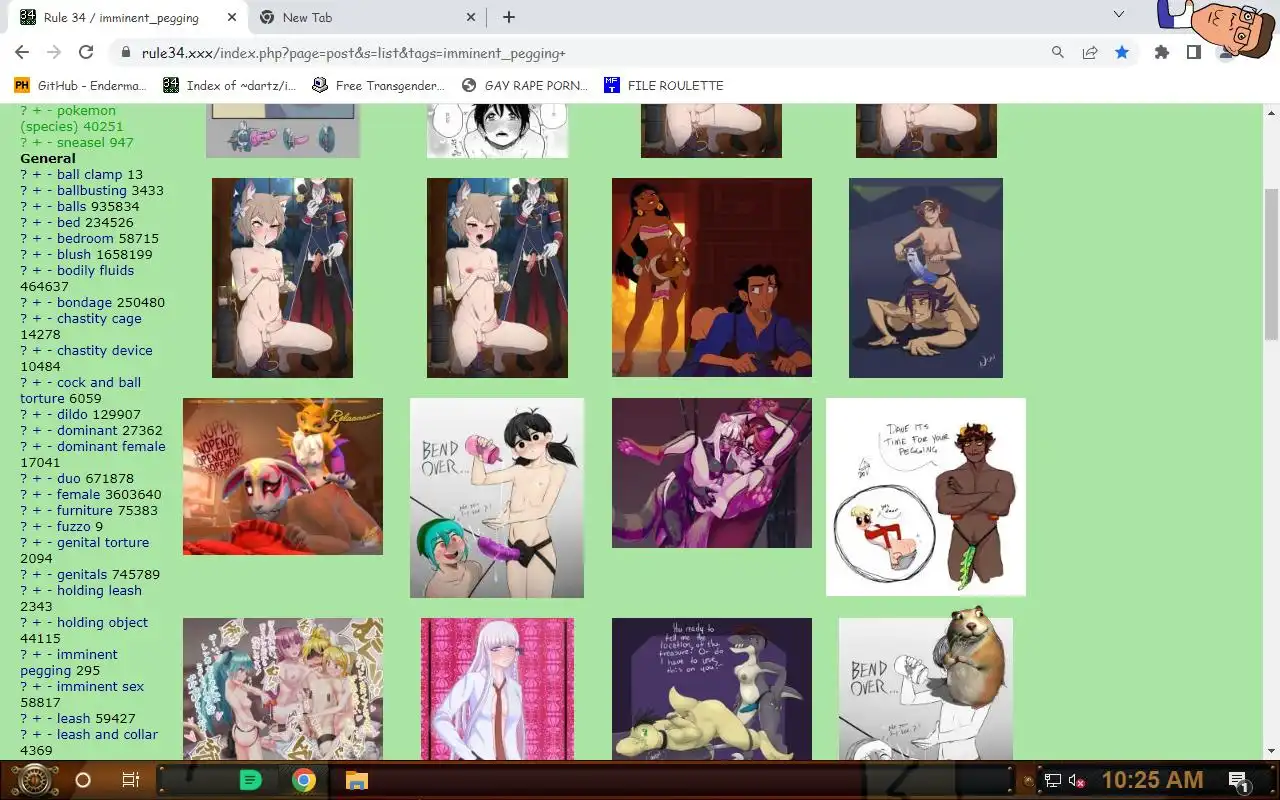Open the tab search chevron dropdown
This screenshot has width=1280, height=800.
[1119, 14]
